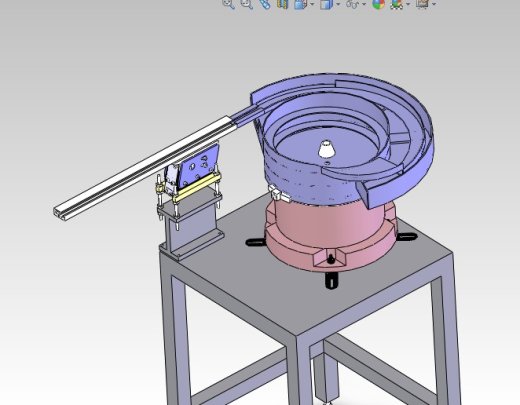
Task: Click the View Settings icon
Action: tap(422, 4)
